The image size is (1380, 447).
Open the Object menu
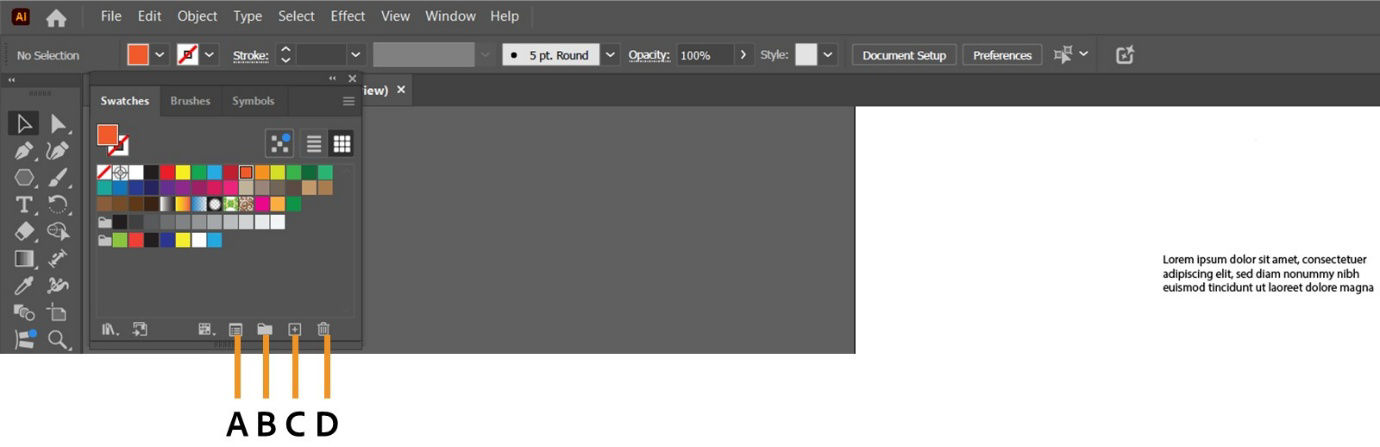197,16
